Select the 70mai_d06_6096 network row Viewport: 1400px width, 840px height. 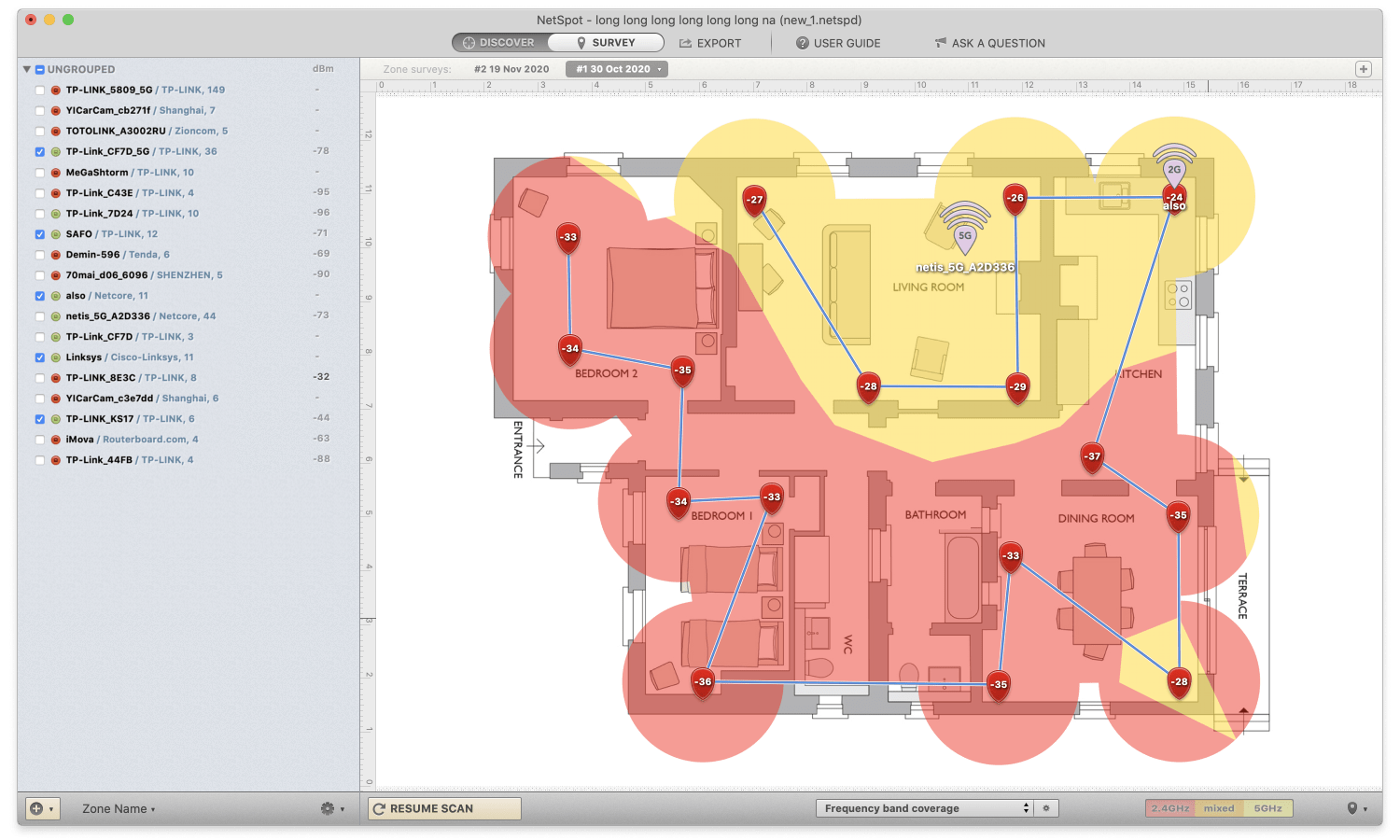(188, 275)
